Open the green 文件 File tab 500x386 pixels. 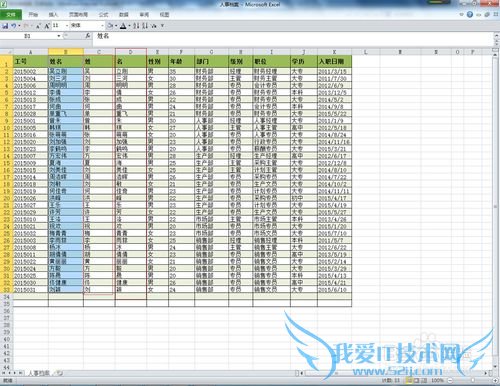point(11,15)
